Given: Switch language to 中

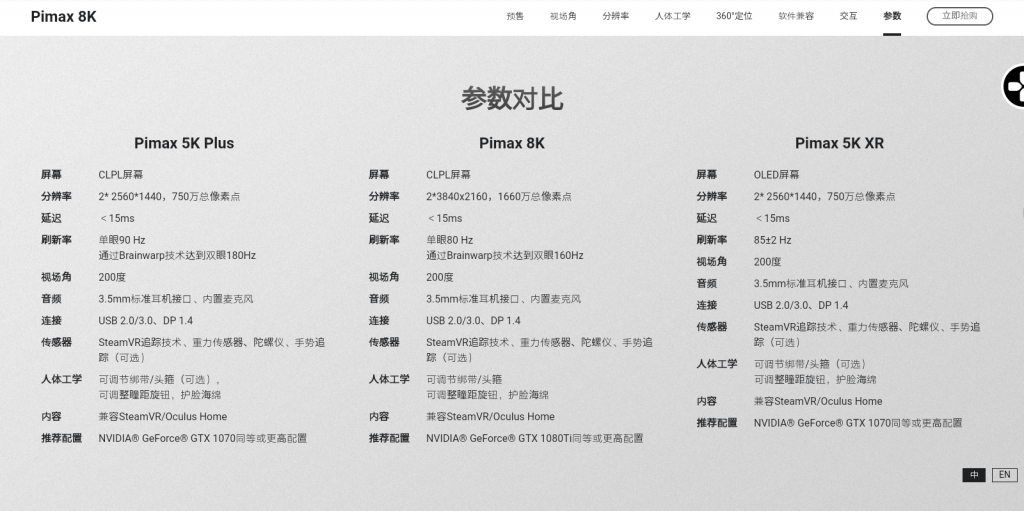Looking at the screenshot, I should click(974, 475).
